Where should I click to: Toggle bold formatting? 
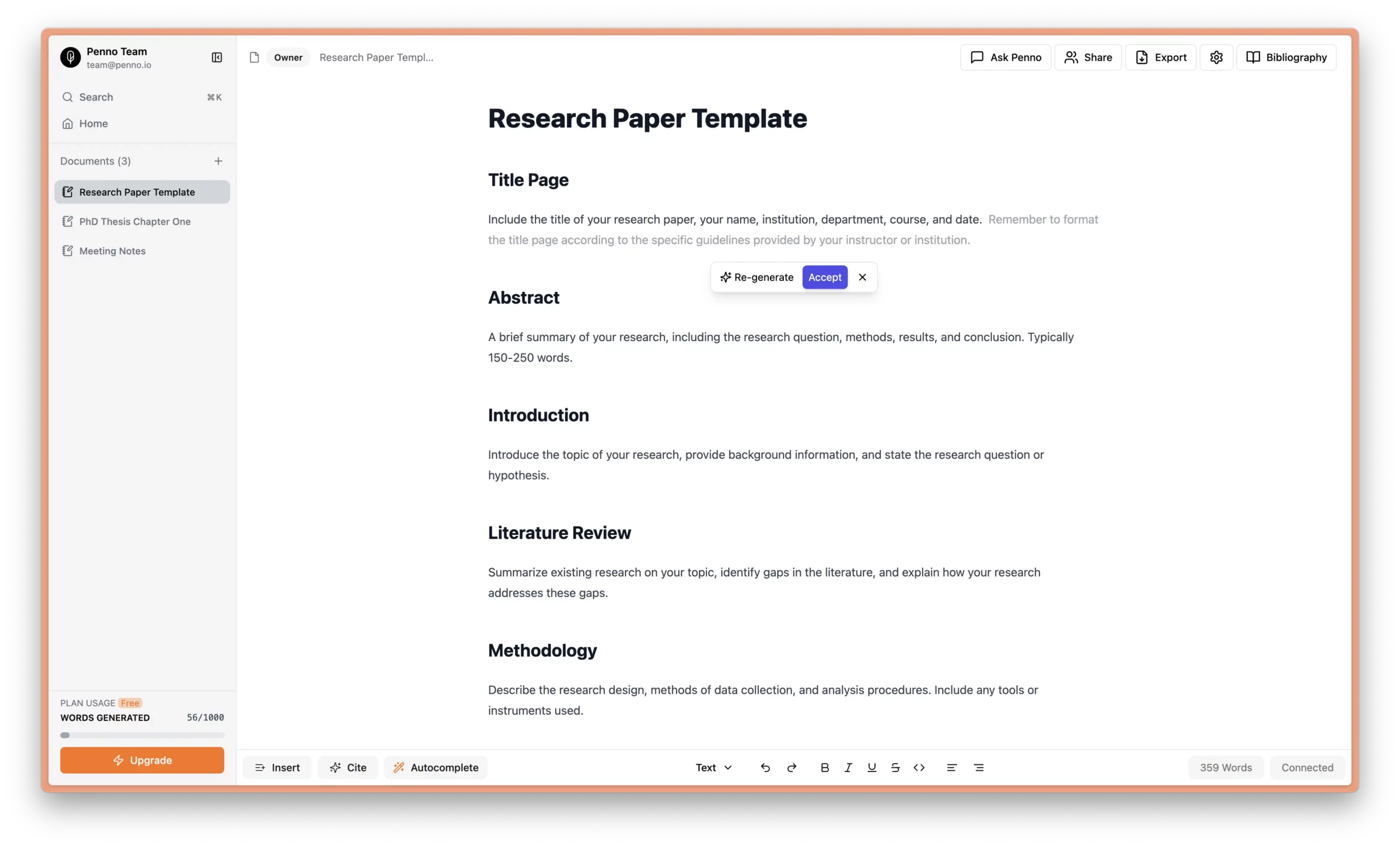[825, 768]
